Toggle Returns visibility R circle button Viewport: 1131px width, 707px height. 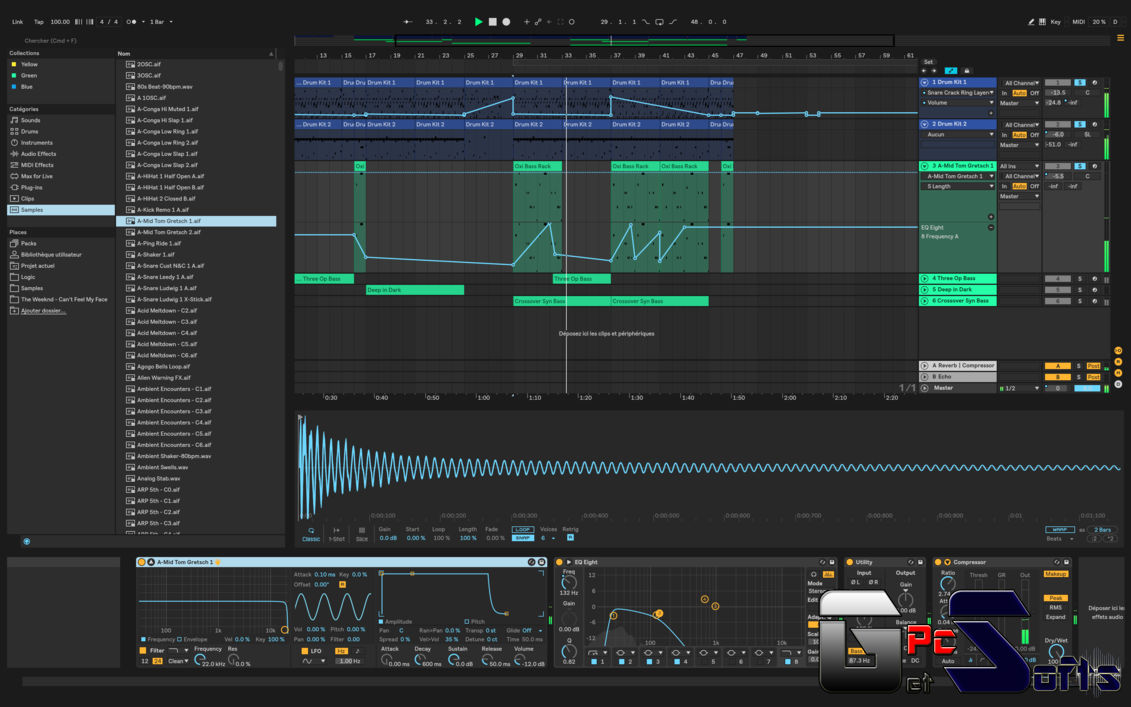tap(1118, 361)
